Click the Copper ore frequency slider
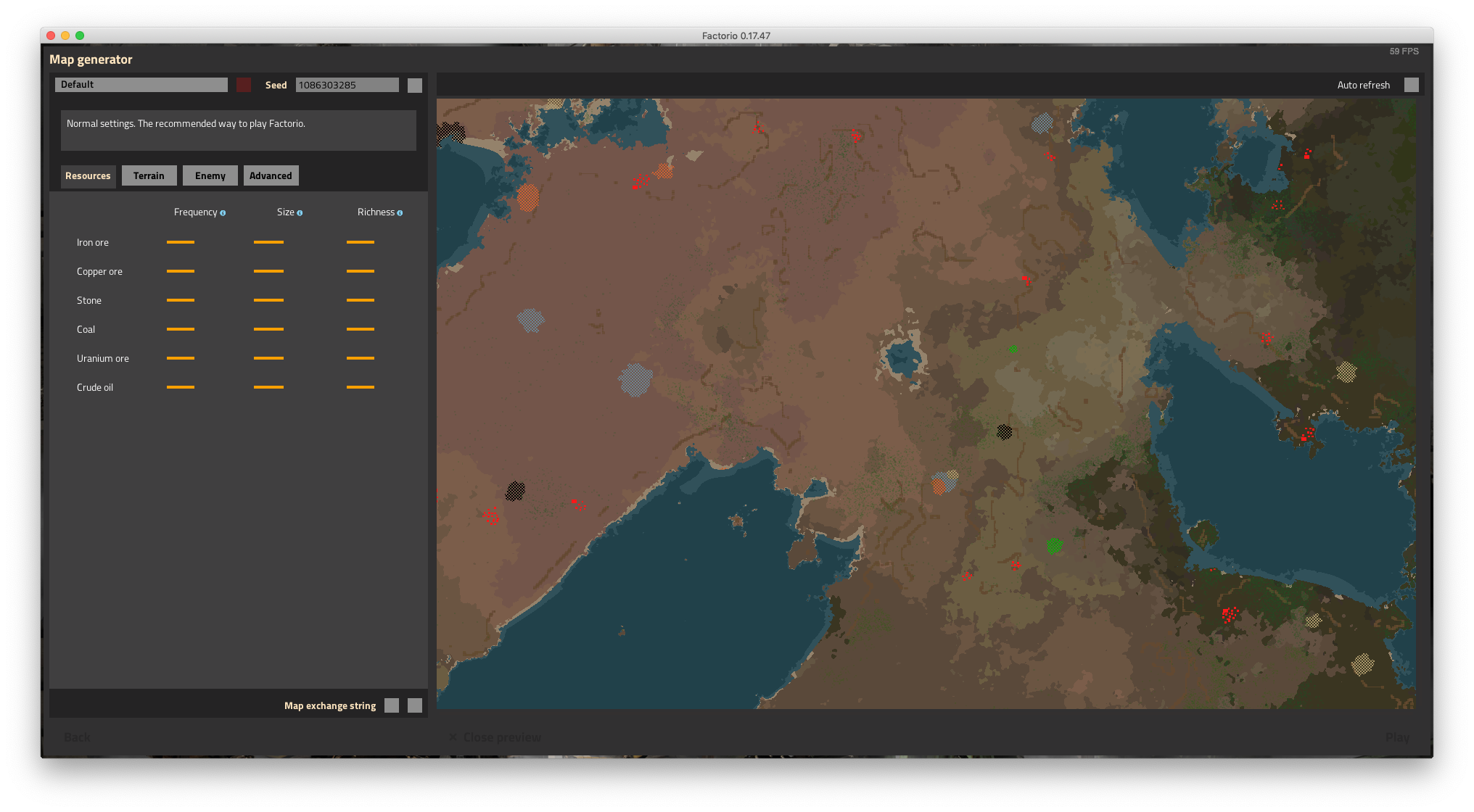 pyautogui.click(x=181, y=271)
